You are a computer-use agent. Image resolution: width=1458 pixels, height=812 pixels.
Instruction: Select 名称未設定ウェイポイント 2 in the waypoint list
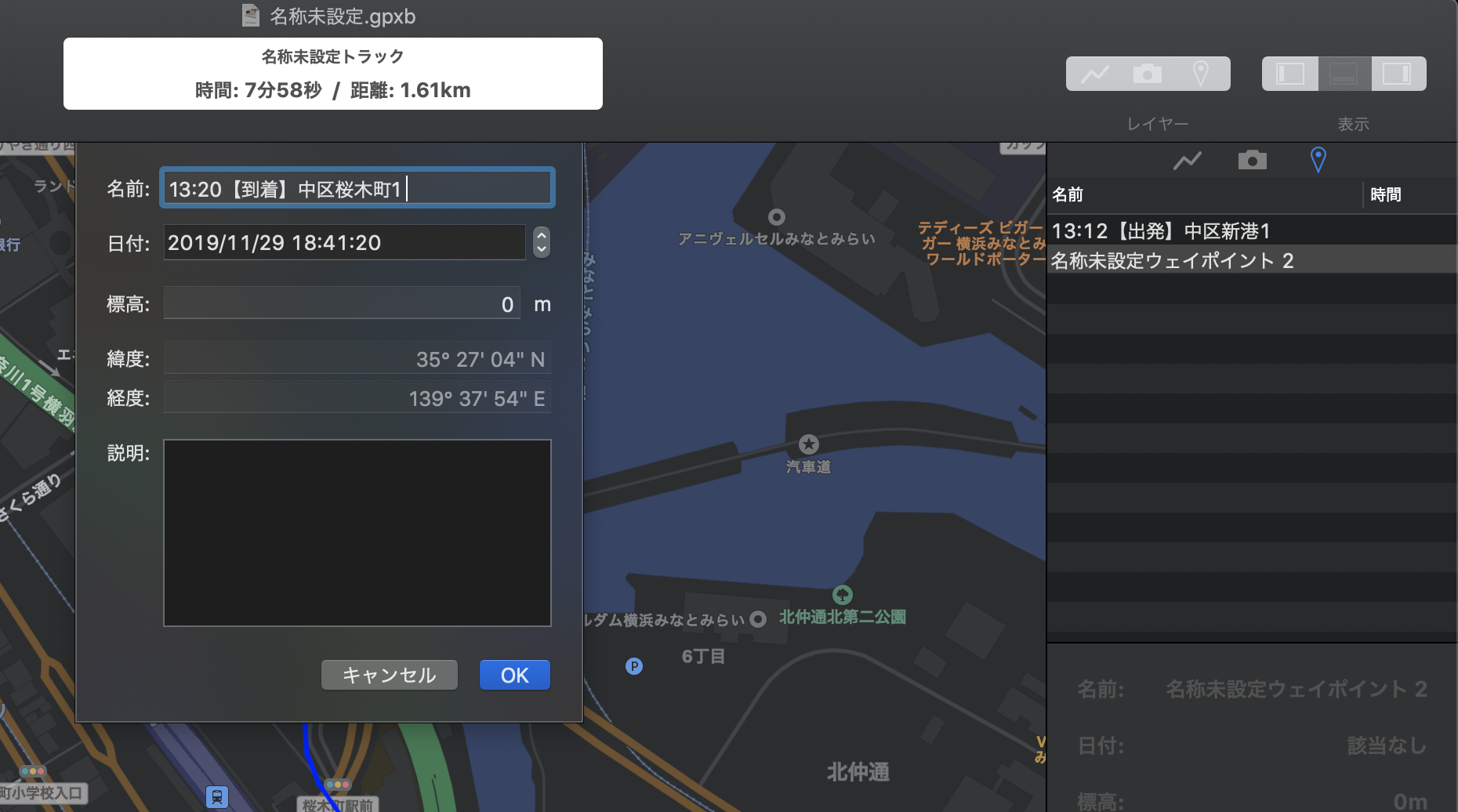click(x=1252, y=260)
